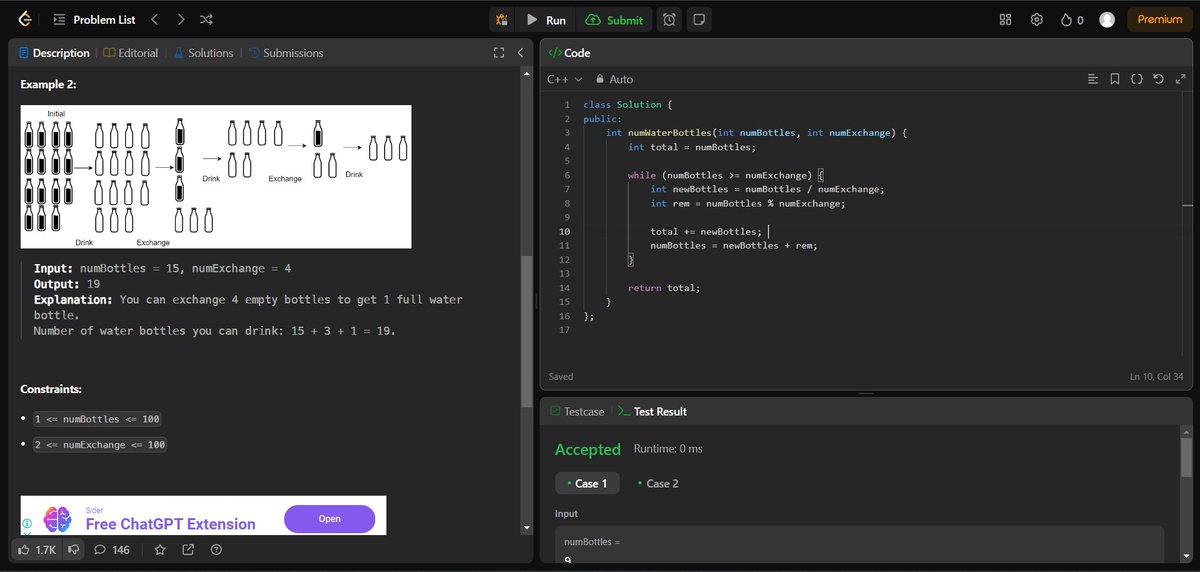
Task: Go to the next problem arrow
Action: pos(180,19)
